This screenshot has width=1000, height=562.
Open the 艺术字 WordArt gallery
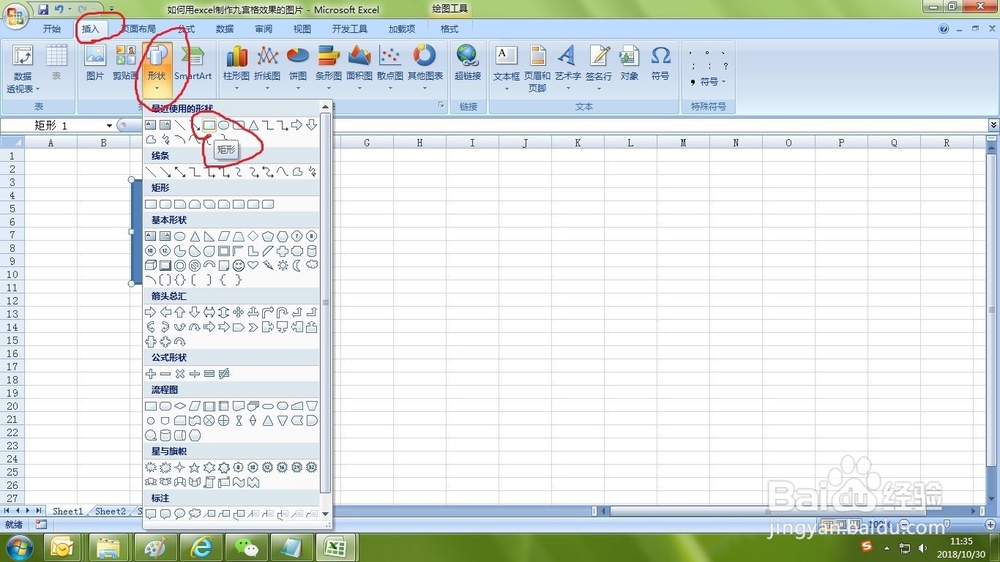tap(568, 69)
